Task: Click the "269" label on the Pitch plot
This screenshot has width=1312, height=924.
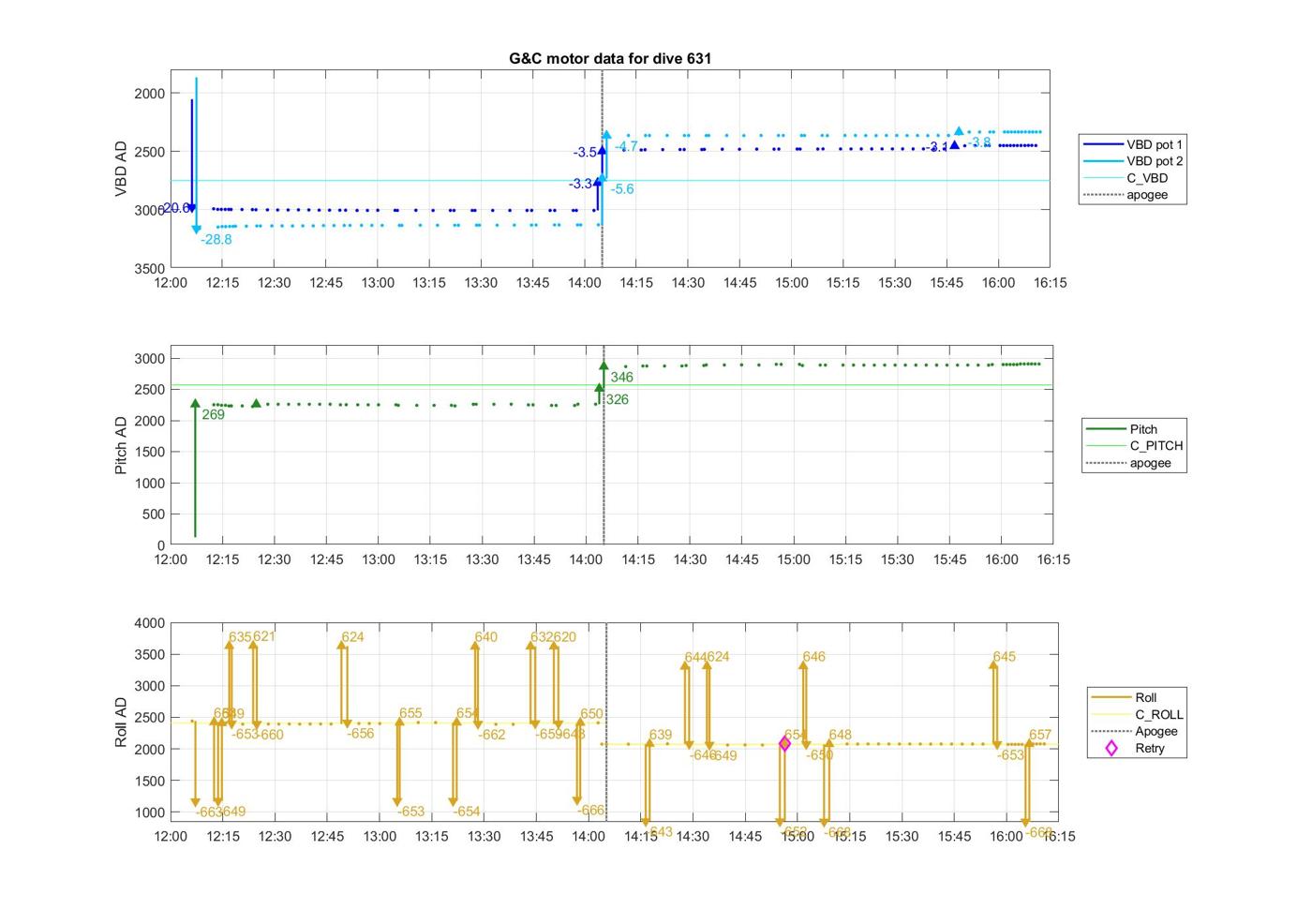Action: [x=213, y=414]
